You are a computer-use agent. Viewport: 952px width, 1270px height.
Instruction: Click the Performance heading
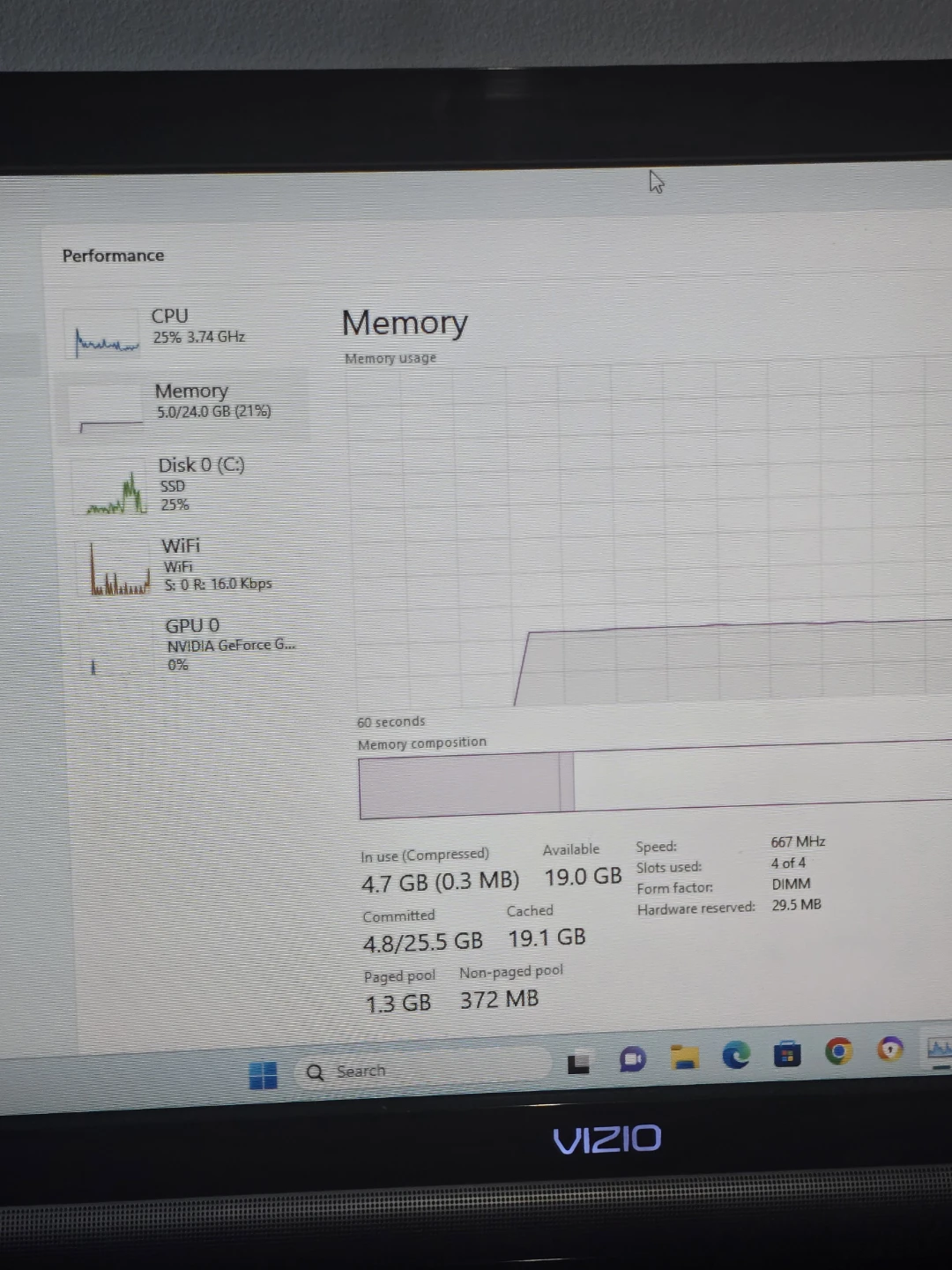coord(113,256)
